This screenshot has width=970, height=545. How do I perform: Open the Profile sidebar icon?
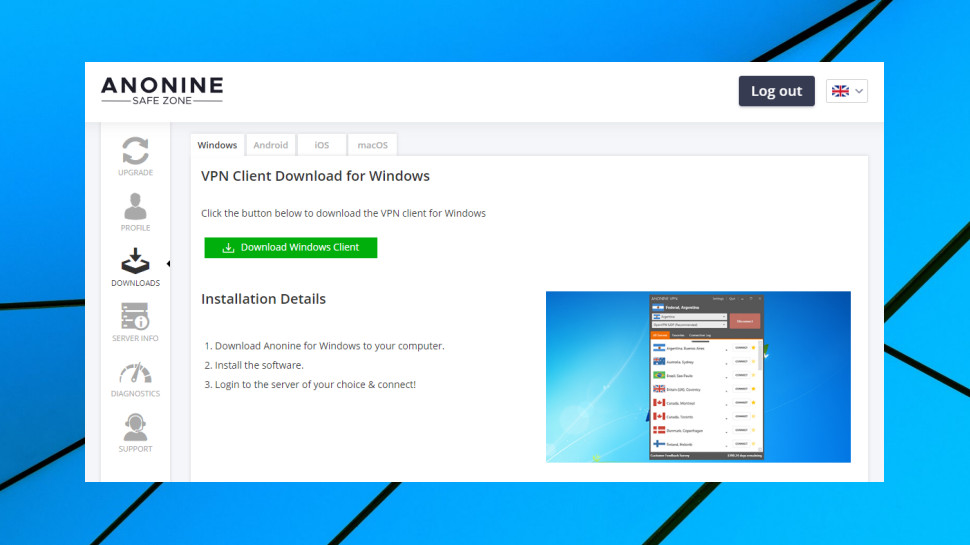click(x=135, y=206)
